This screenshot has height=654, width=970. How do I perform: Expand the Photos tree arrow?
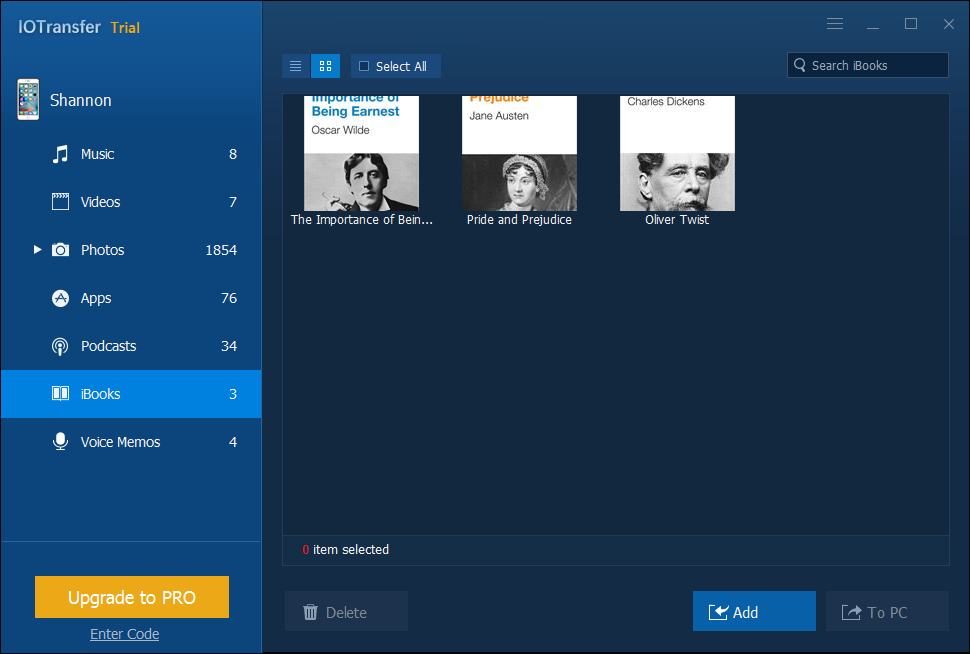click(37, 249)
